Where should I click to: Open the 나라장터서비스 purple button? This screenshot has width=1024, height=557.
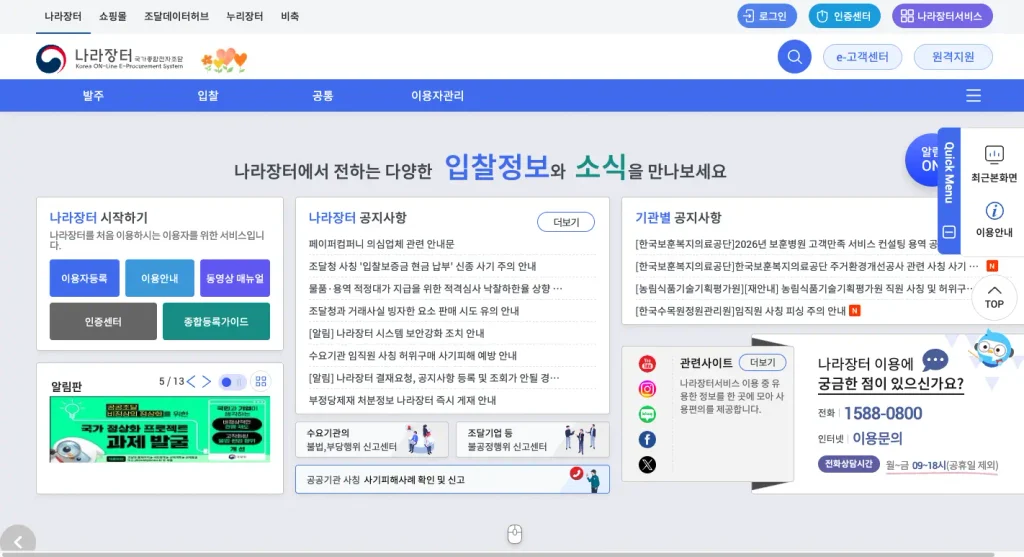coord(942,16)
